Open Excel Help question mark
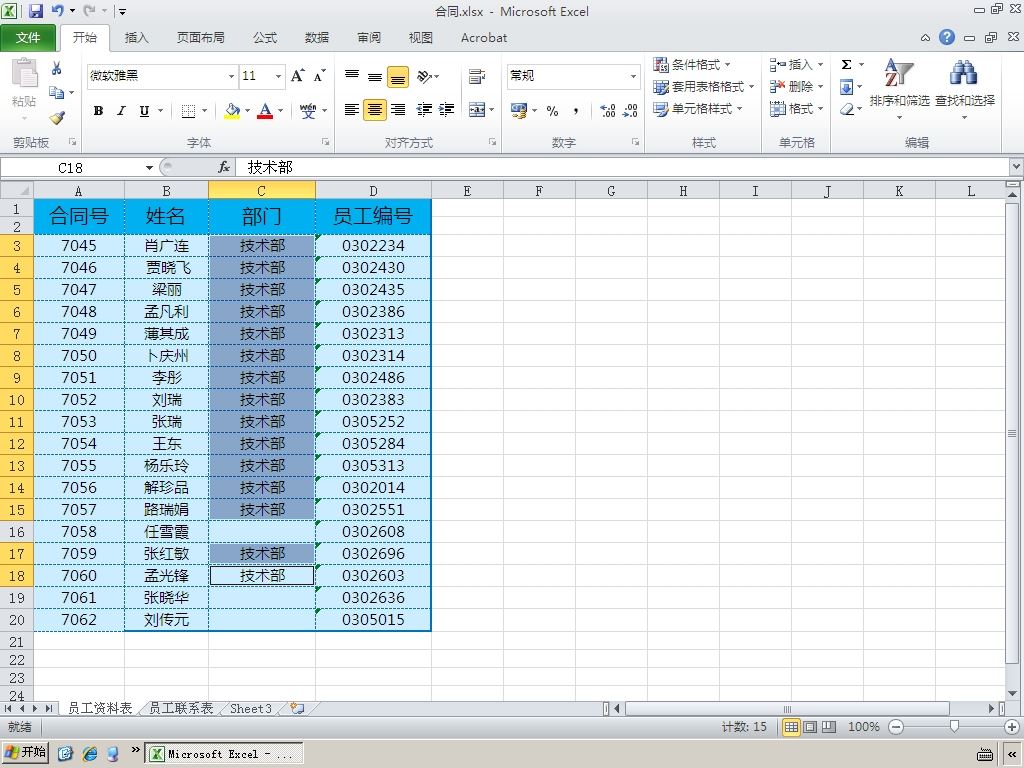 947,37
